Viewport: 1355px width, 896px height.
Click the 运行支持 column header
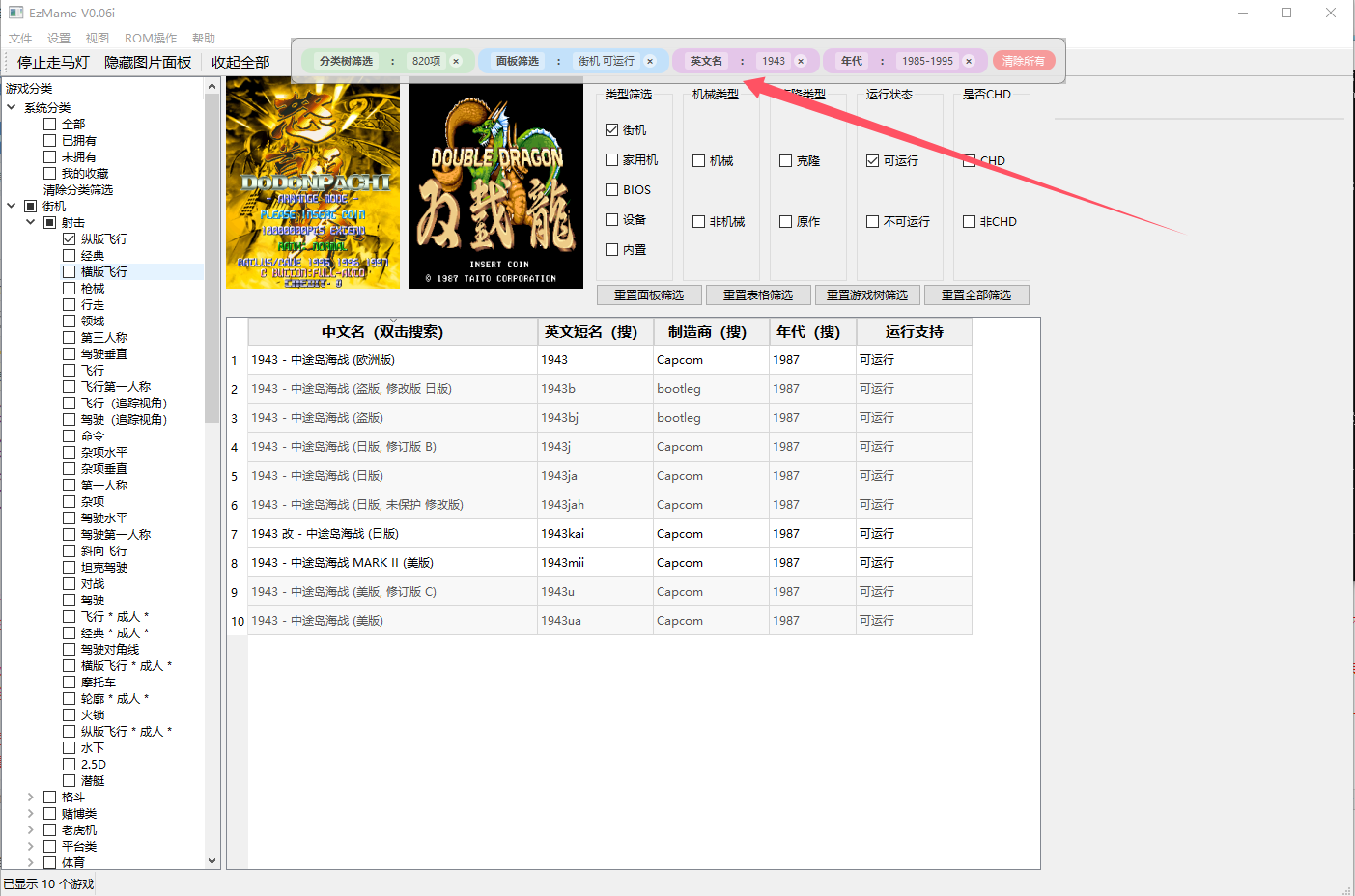pyautogui.click(x=915, y=331)
